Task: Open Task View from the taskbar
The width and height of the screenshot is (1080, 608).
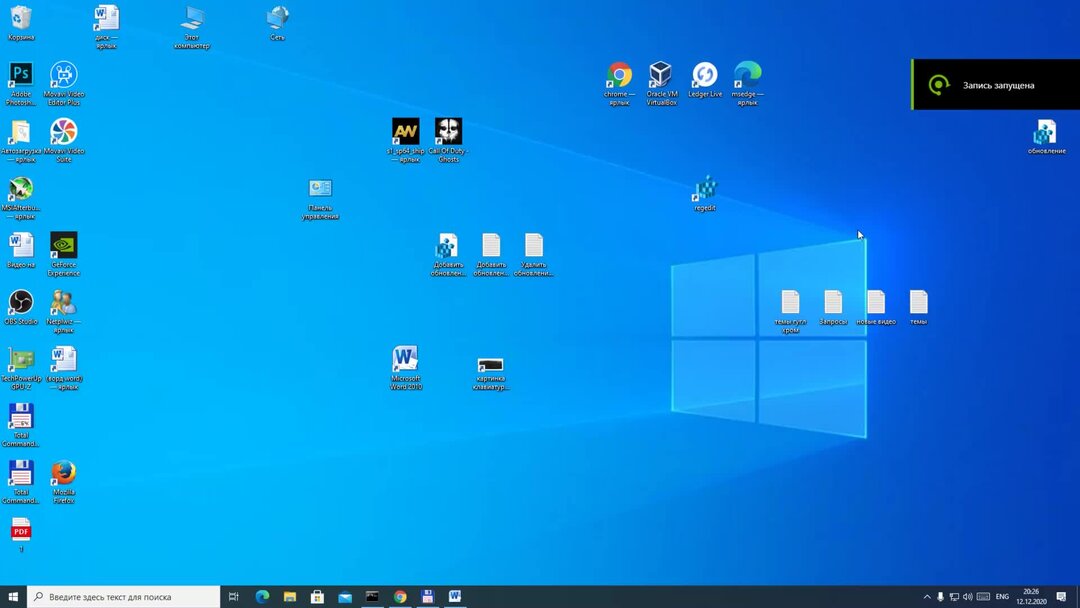Action: [233, 596]
